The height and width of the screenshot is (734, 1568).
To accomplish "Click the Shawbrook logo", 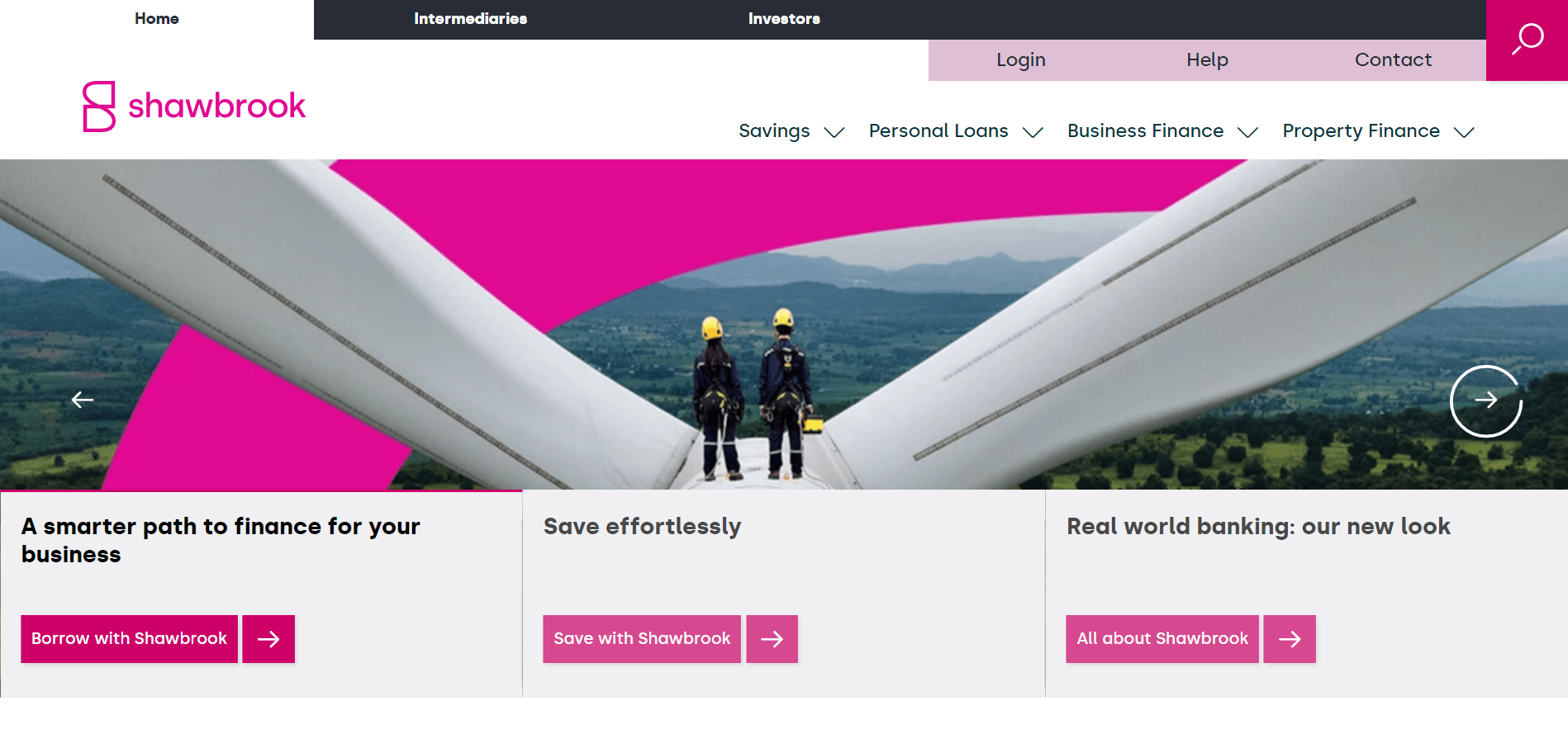I will pos(194,107).
